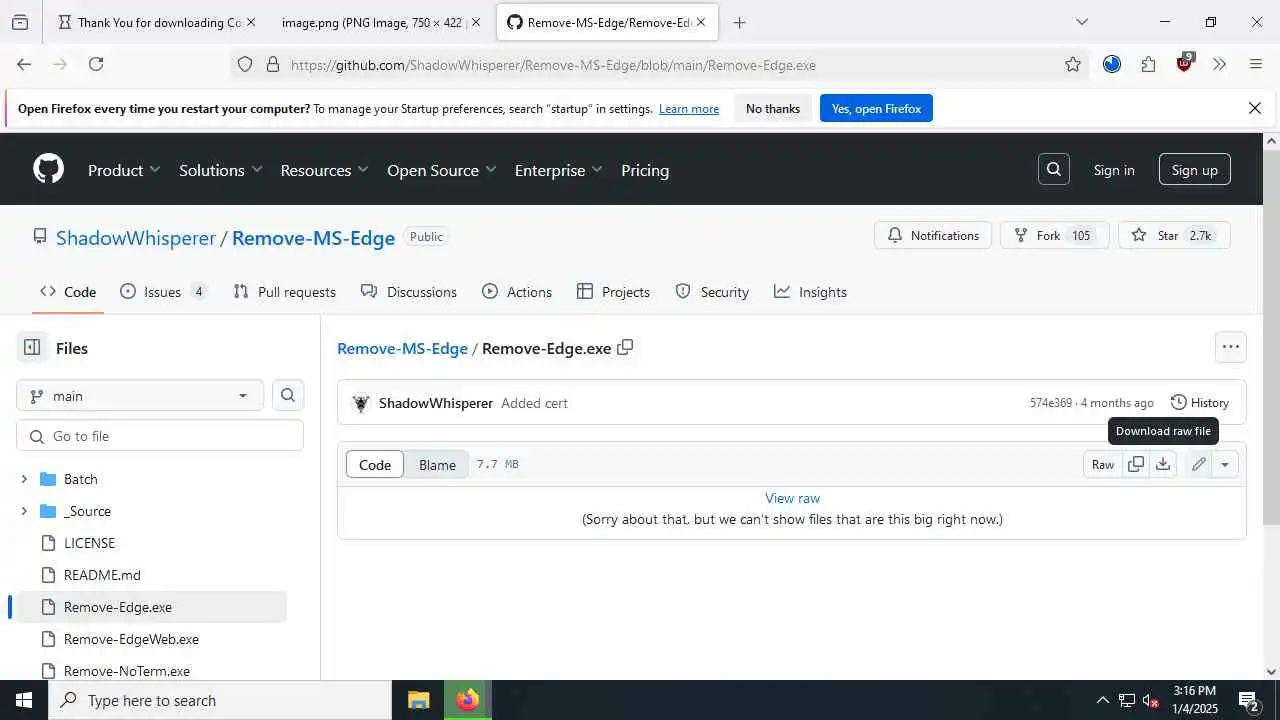Copy path icon next to Remove-Edge.exe
Screen dimensions: 1280x720
point(625,348)
